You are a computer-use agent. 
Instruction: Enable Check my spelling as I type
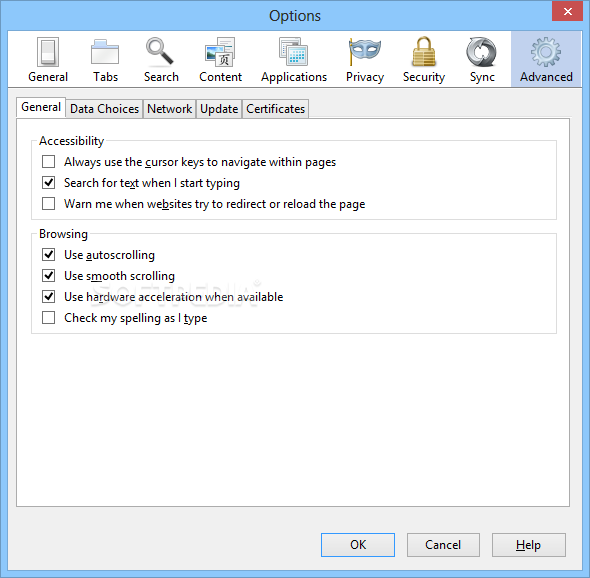pos(49,318)
